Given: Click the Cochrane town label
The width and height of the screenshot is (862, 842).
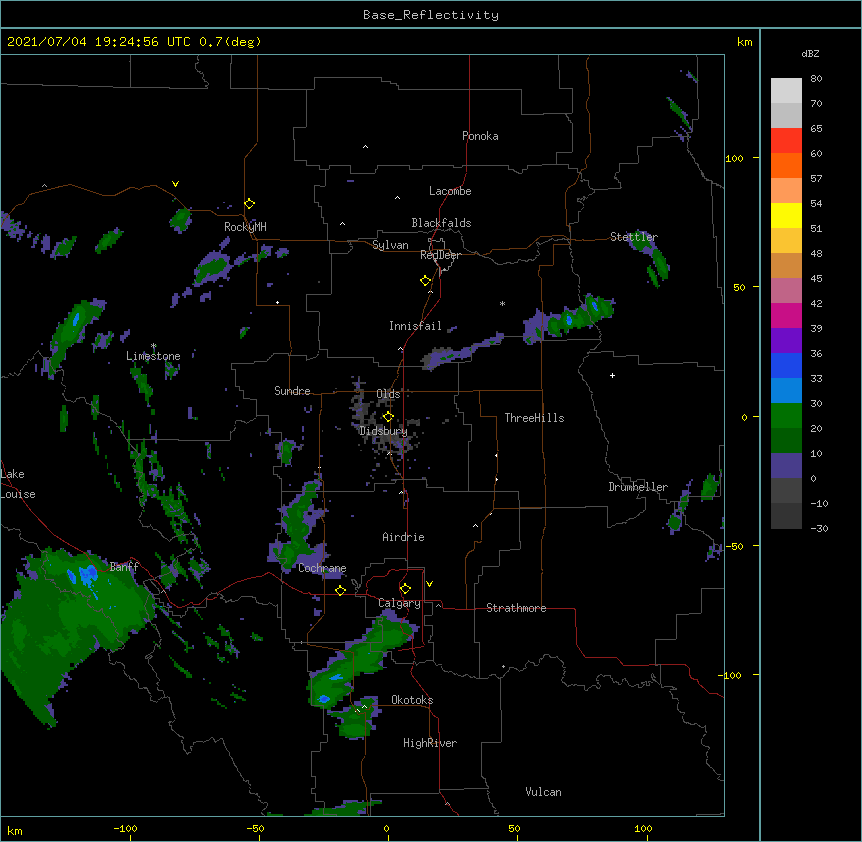Looking at the screenshot, I should [x=322, y=568].
